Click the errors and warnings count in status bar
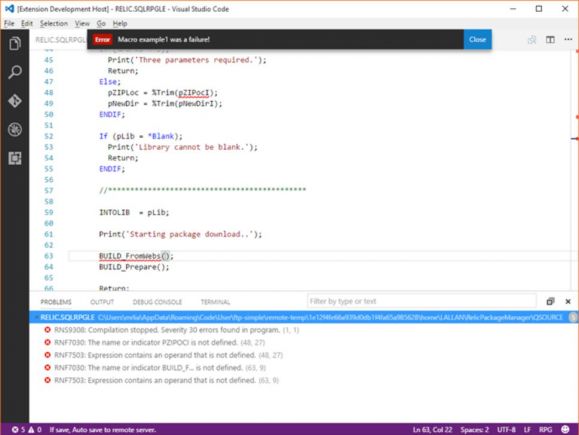 point(26,429)
